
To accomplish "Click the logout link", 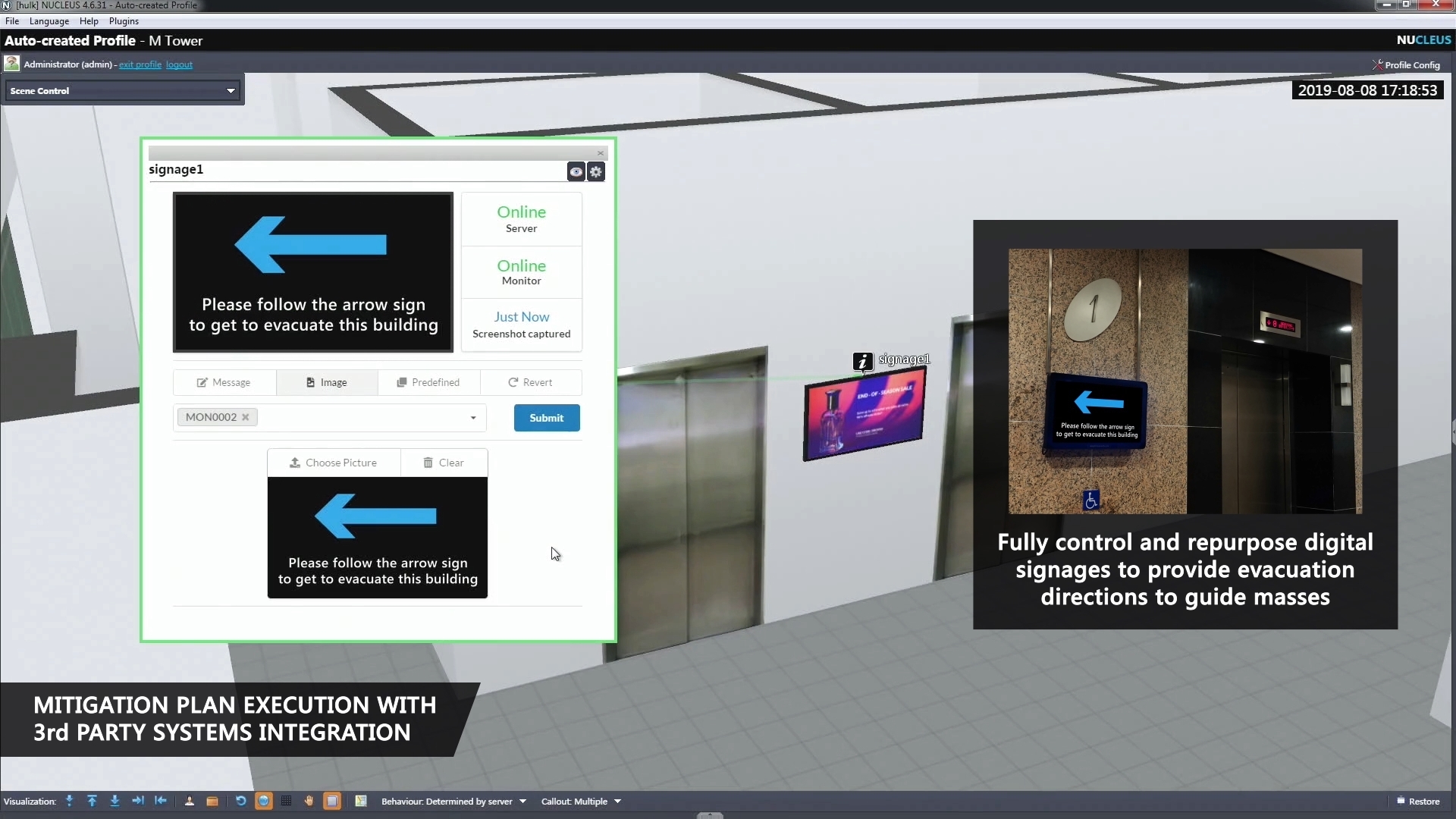I will 179,64.
